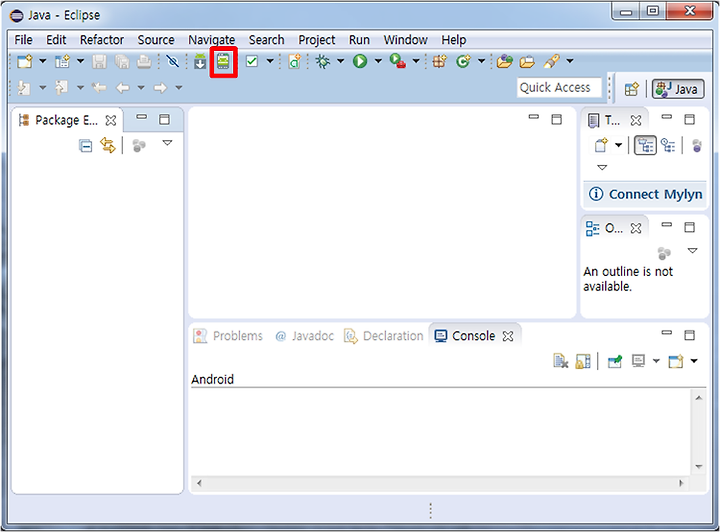Open the Project menu
Screen dimensions: 720x532
[317, 40]
